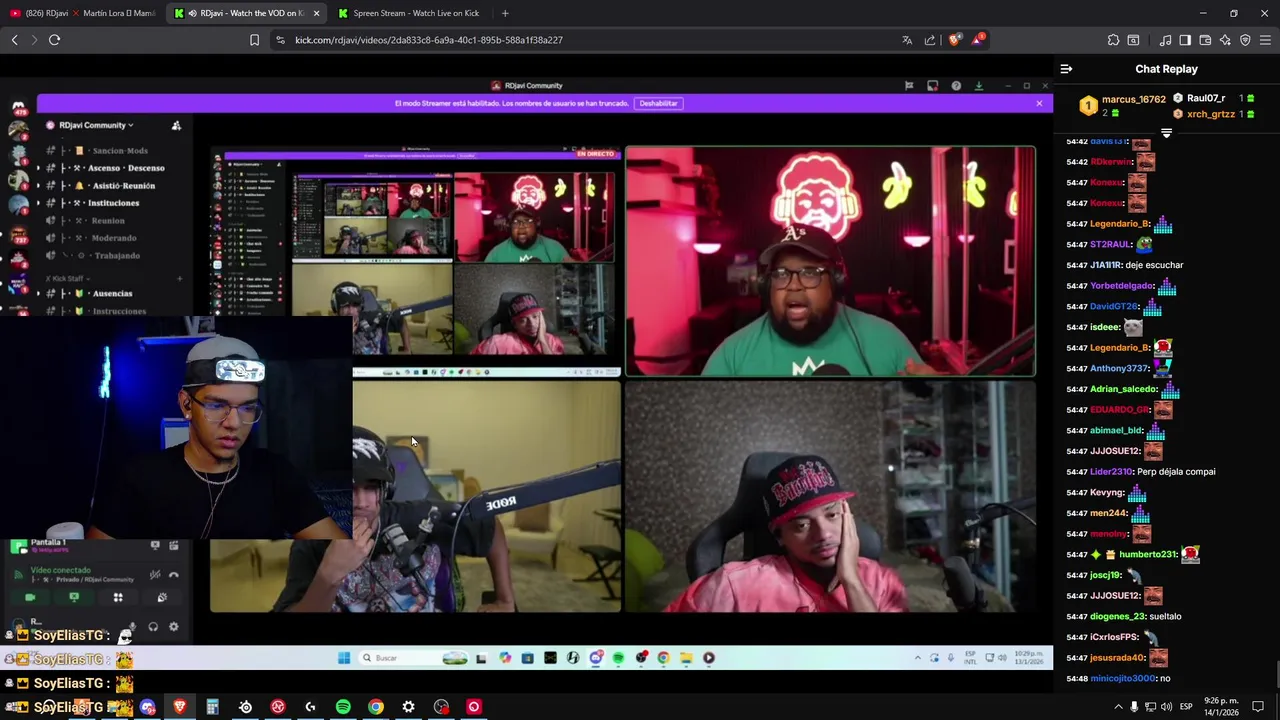Viewport: 1280px width, 720px height.
Task: Toggle Discord screen share button
Action: tap(74, 597)
